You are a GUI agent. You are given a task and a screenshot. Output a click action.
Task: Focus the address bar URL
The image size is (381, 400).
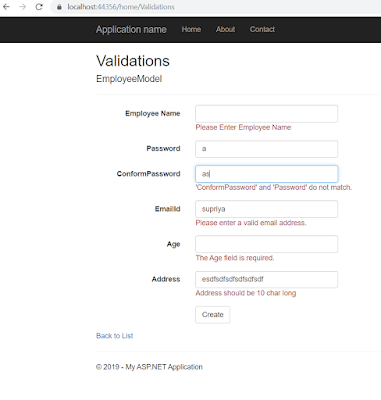(121, 7)
